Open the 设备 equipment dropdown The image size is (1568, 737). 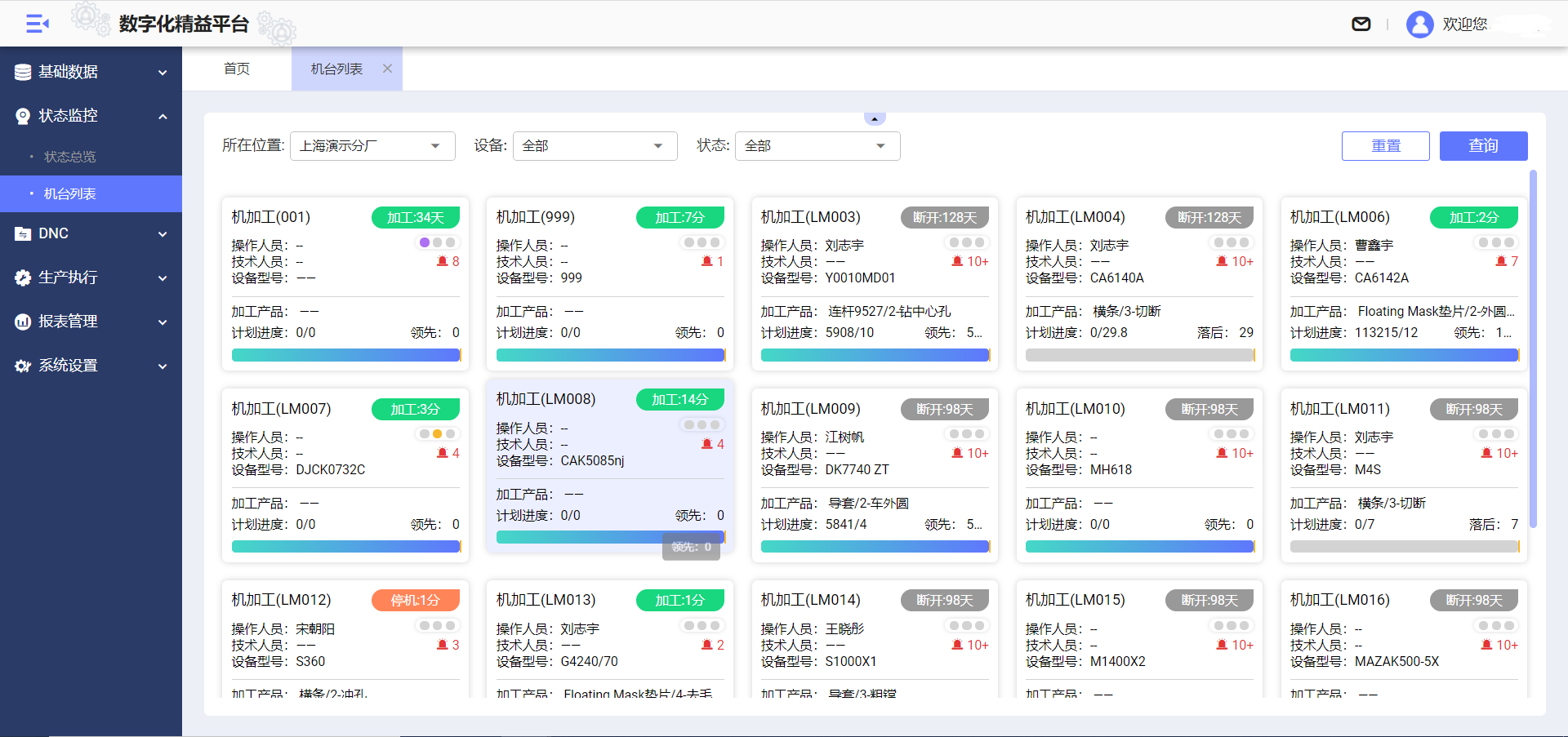[595, 146]
